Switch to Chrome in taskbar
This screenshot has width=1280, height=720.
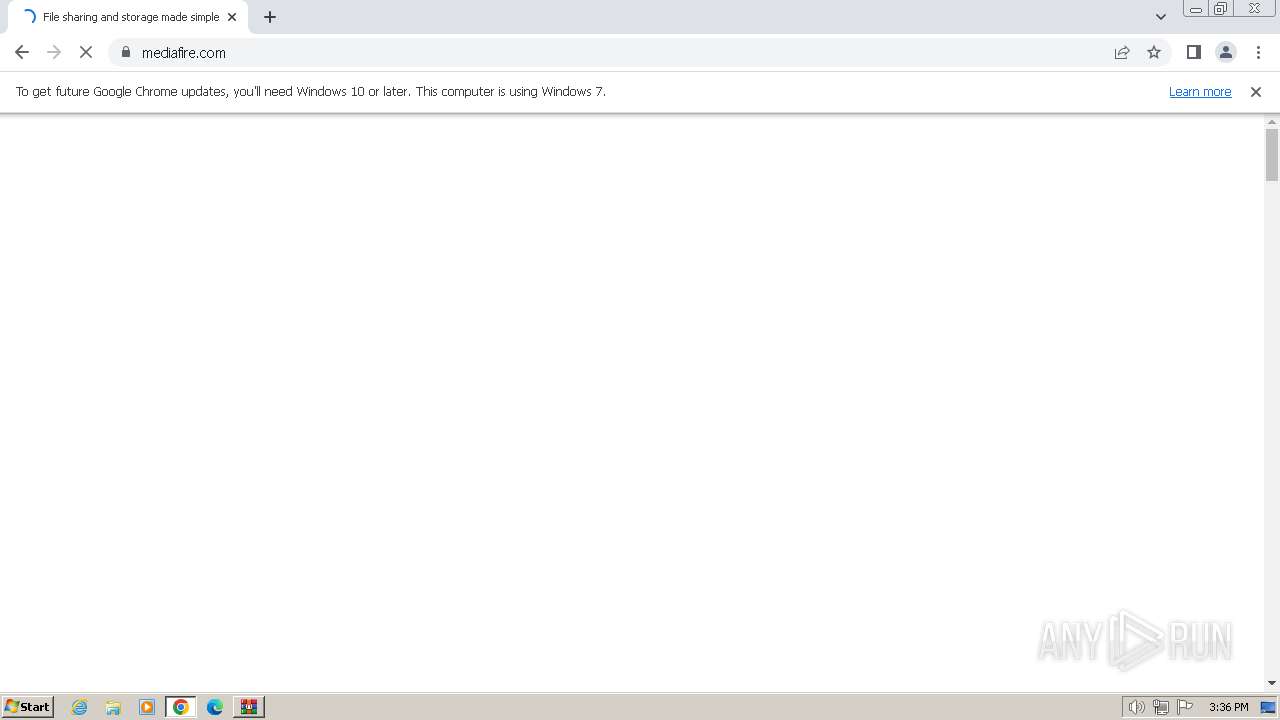pos(181,707)
